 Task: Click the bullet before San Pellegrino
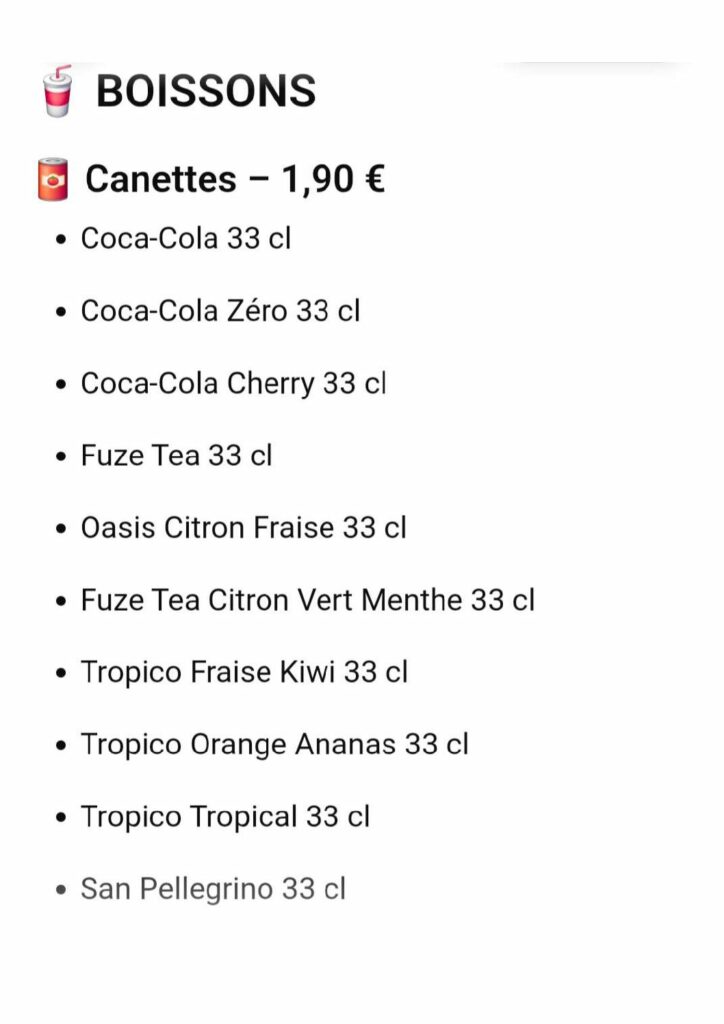click(61, 890)
